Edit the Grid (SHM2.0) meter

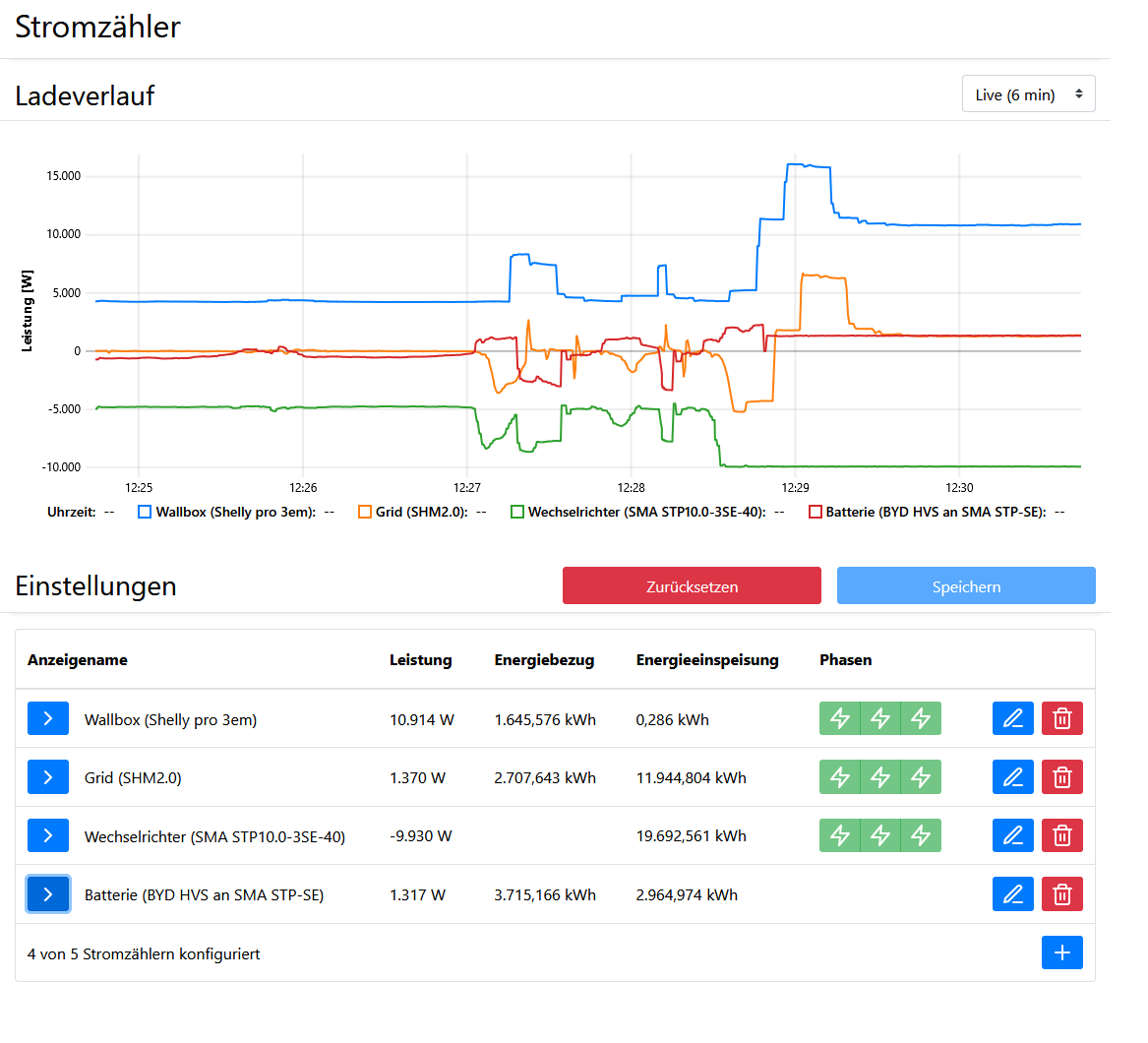[1012, 777]
